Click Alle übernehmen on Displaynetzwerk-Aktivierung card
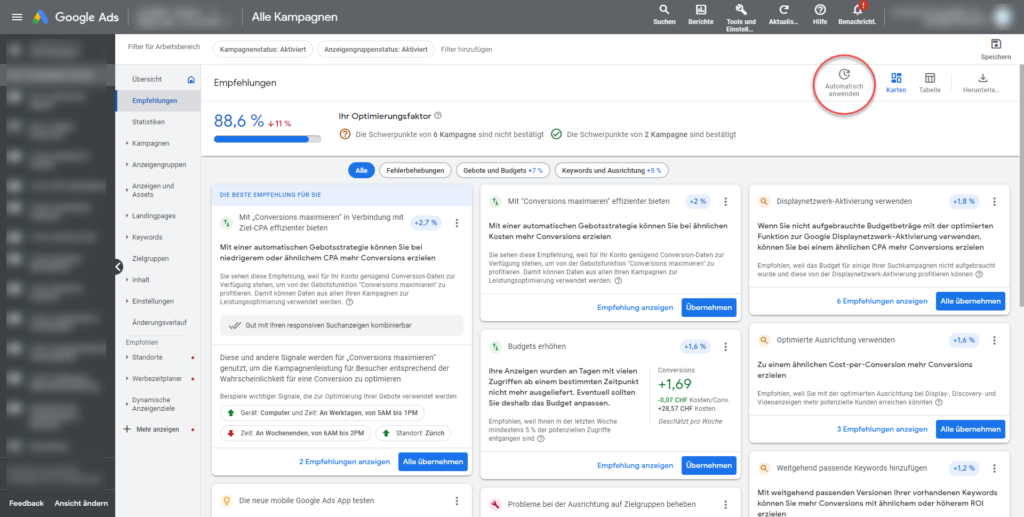The image size is (1024, 517). coord(970,301)
